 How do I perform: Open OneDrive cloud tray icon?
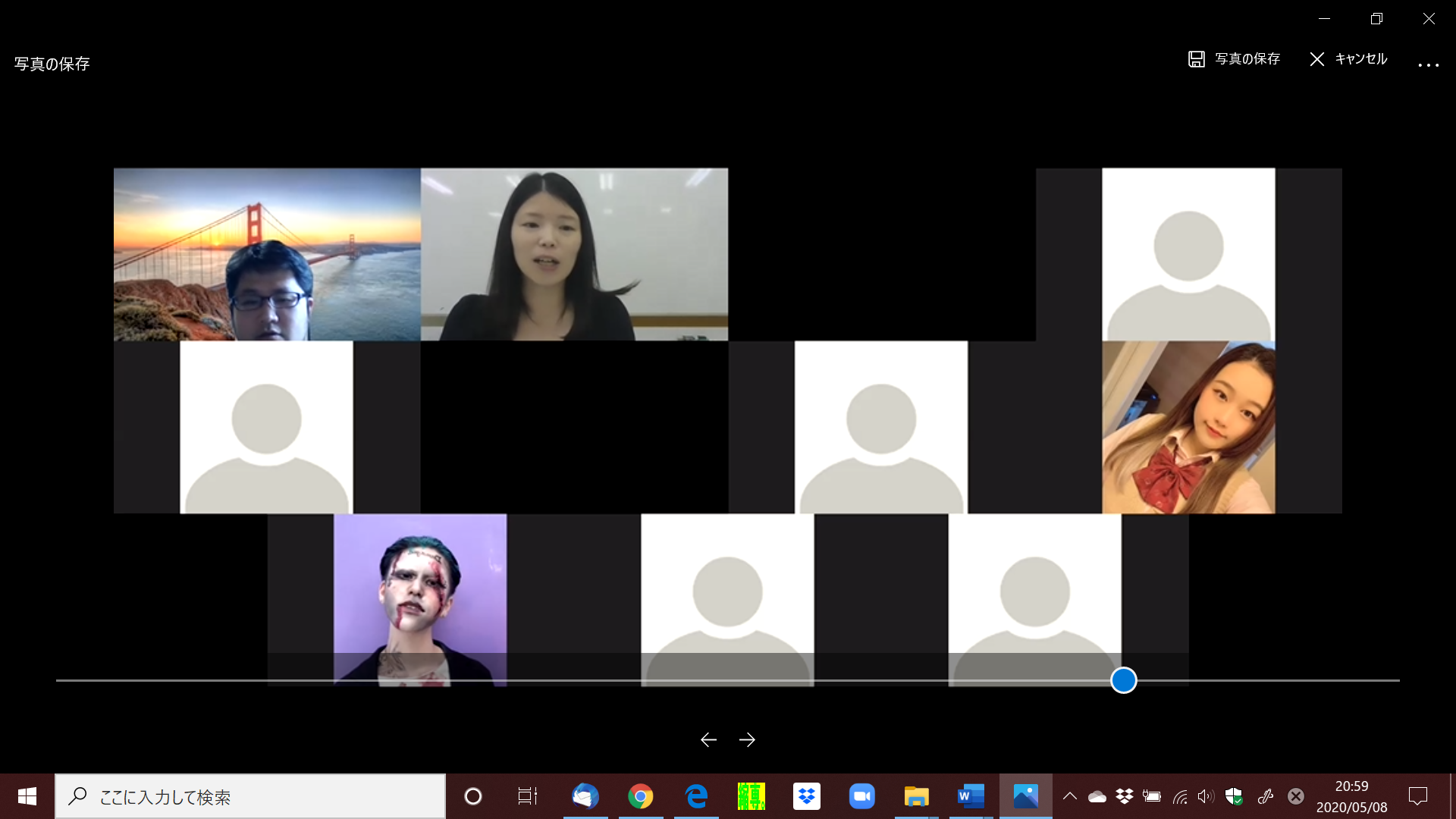(x=1097, y=796)
